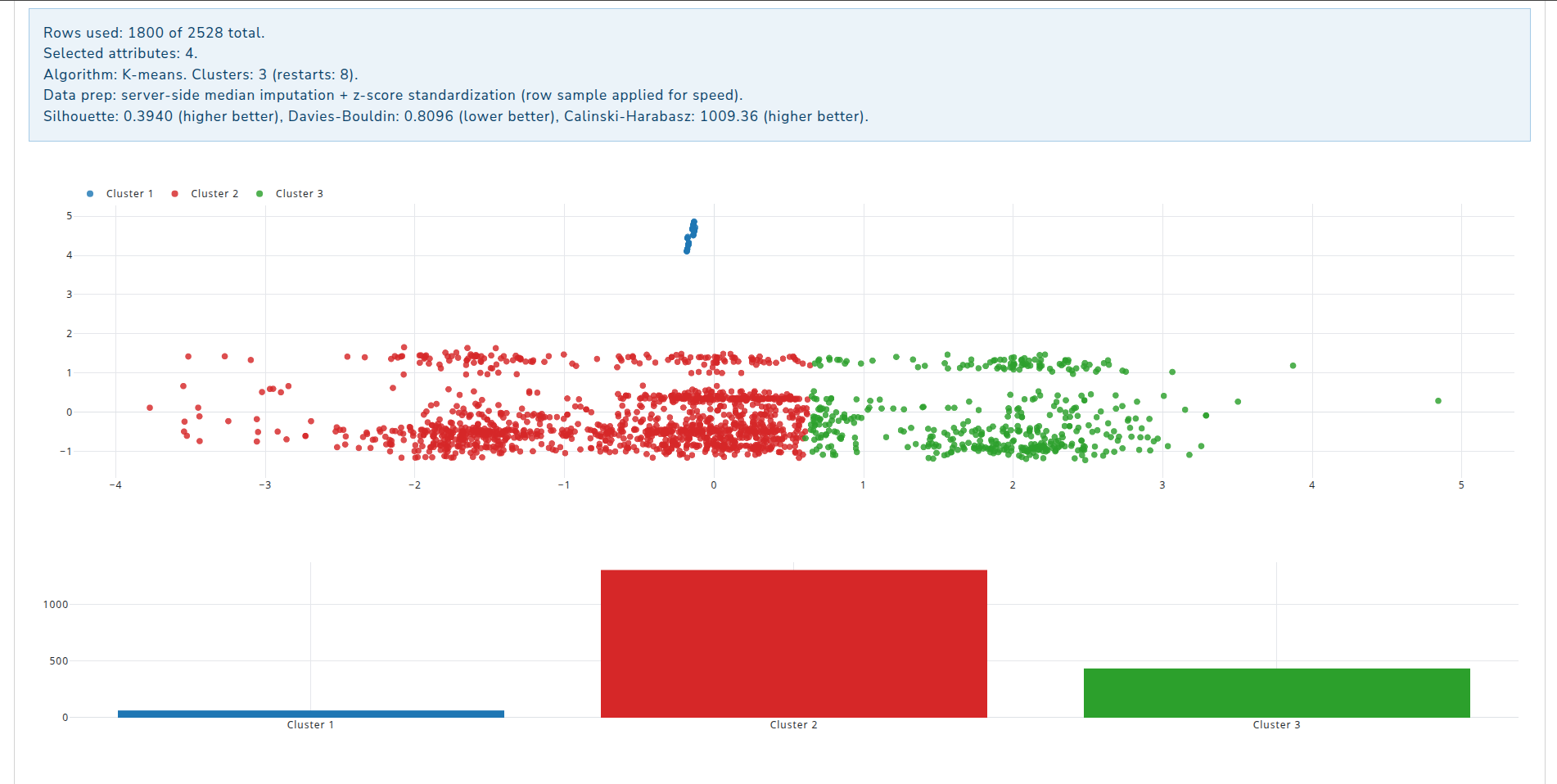Click the blue Cluster 1 scatter points
The image size is (1557, 784).
pyautogui.click(x=691, y=236)
